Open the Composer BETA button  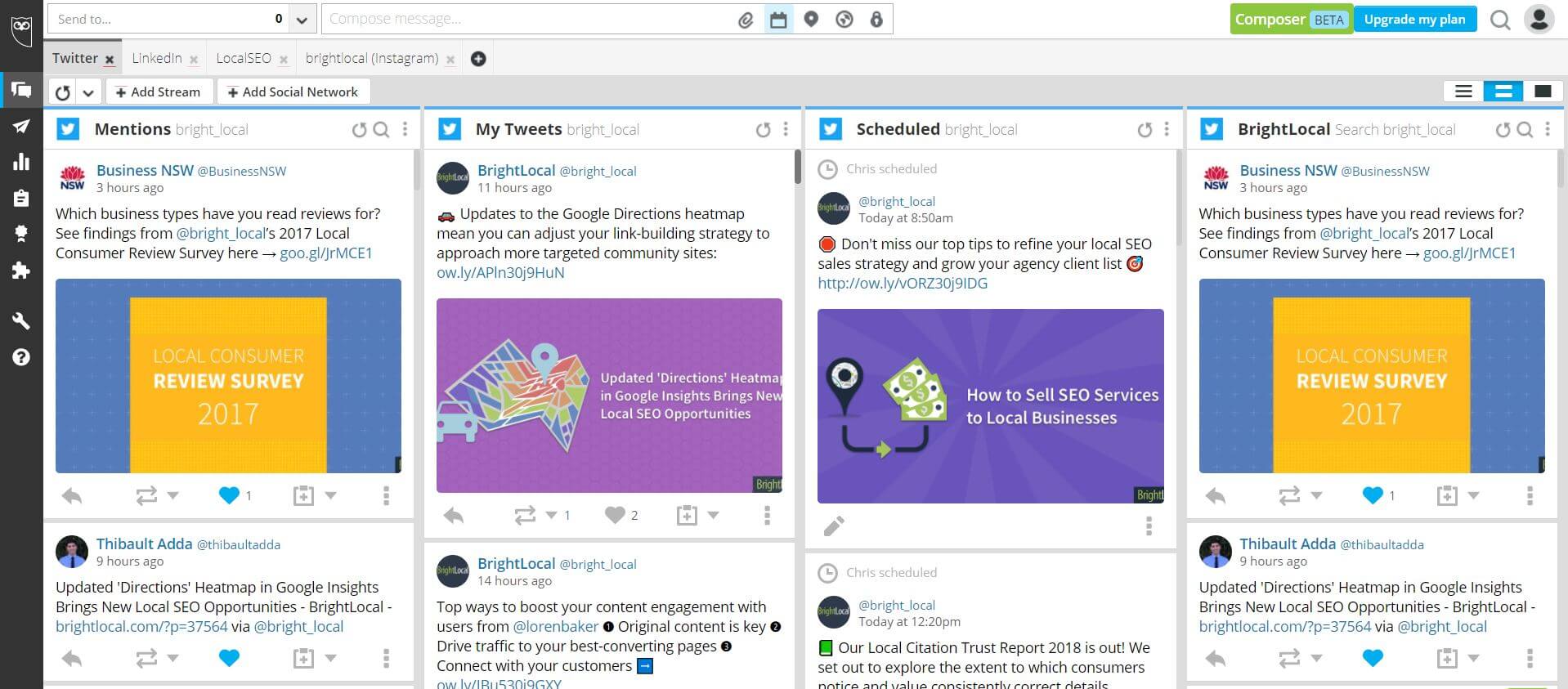[1292, 20]
